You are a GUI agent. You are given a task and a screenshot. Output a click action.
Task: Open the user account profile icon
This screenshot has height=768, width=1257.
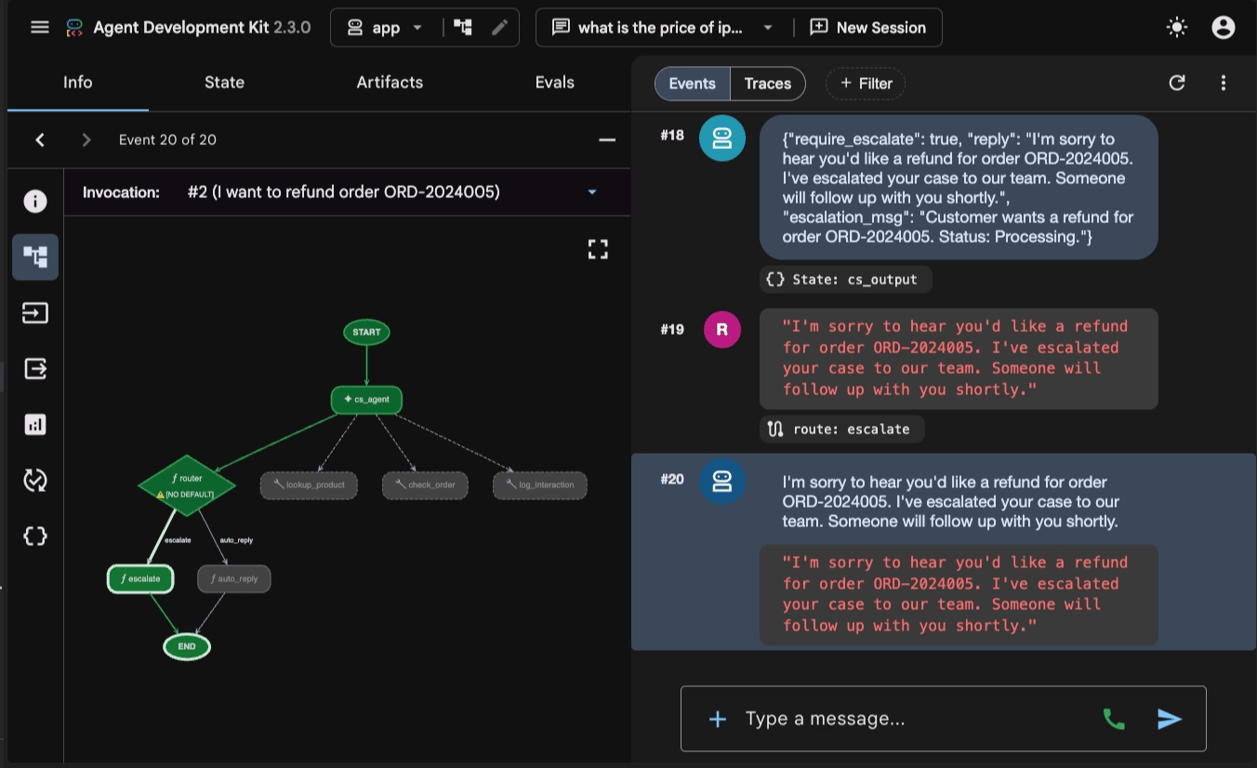coord(1223,27)
